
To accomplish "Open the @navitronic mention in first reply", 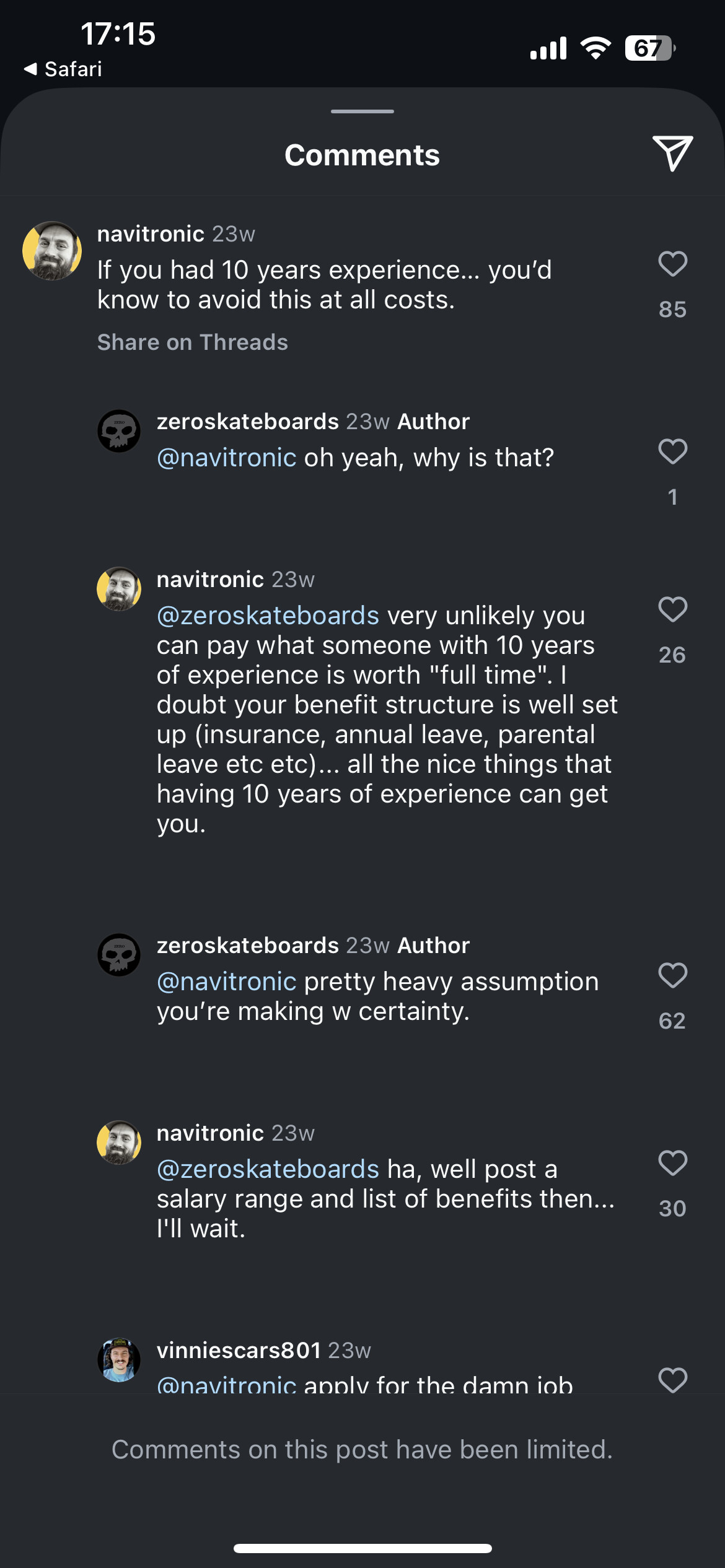I will pos(226,458).
